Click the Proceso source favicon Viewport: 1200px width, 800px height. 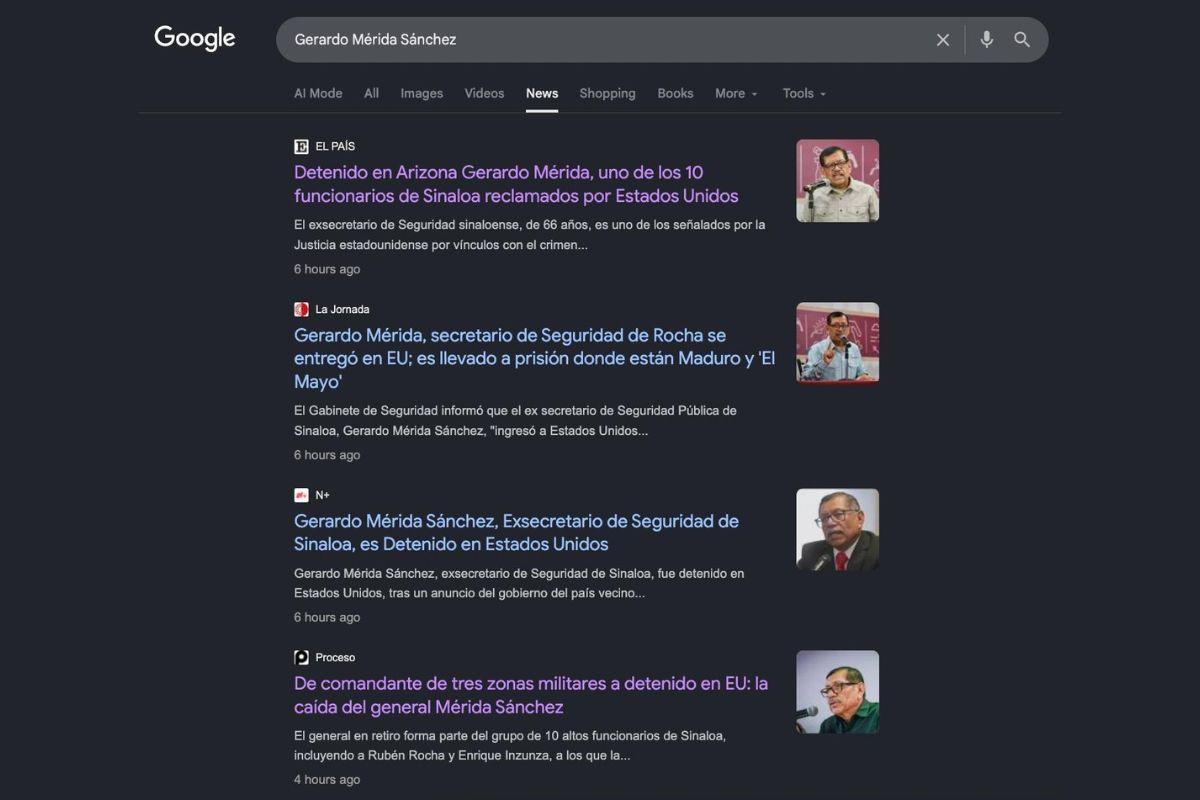(301, 657)
